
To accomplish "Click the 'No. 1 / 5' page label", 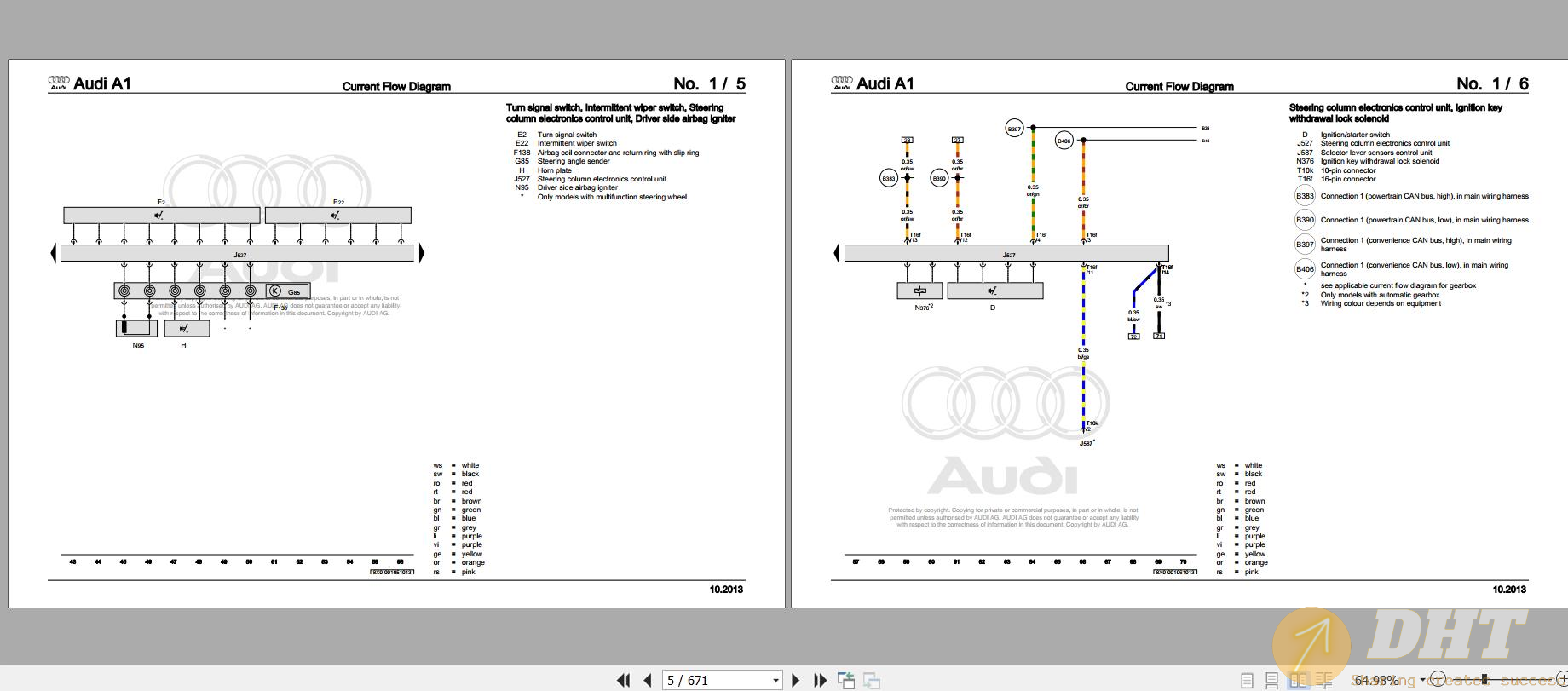I will click(709, 83).
